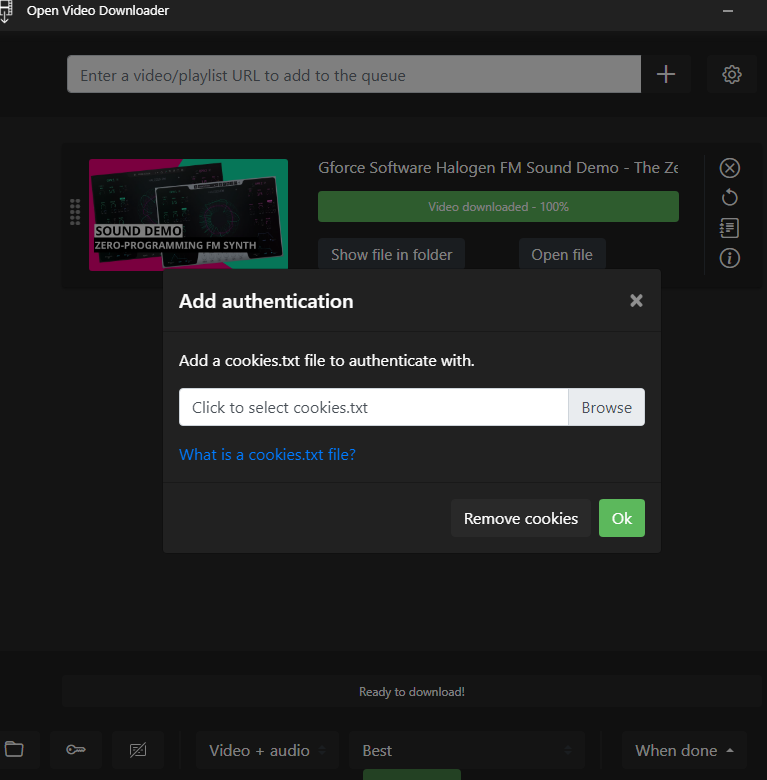The image size is (767, 780).
Task: Confirm with the green Ok button
Action: point(622,518)
